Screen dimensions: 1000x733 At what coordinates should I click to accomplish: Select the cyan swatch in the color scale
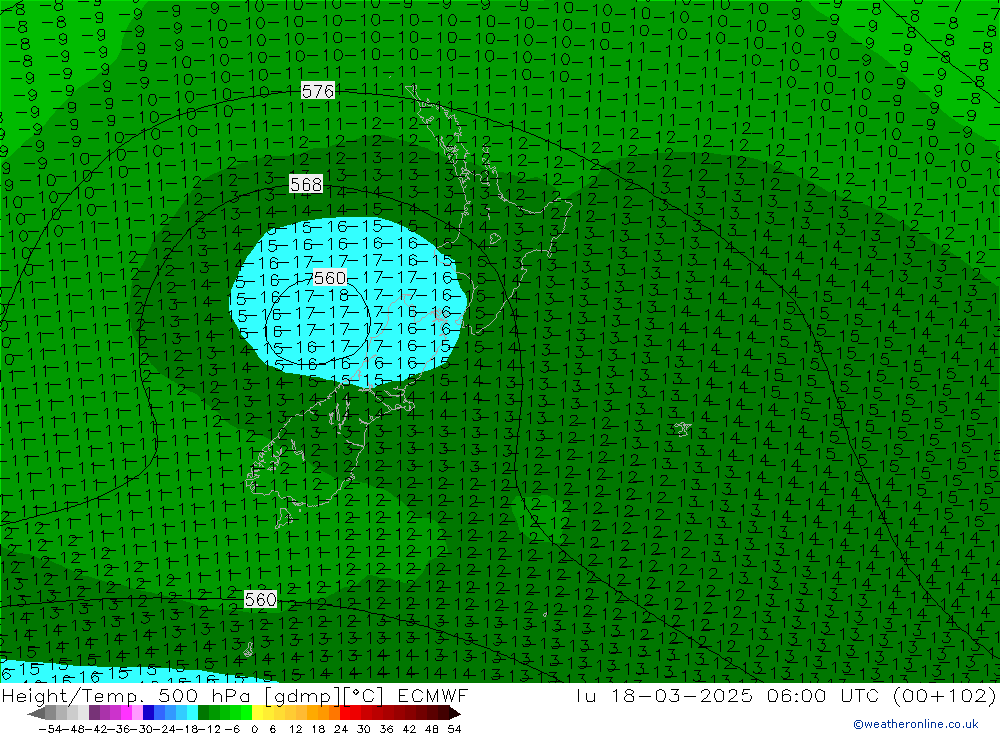tap(192, 713)
